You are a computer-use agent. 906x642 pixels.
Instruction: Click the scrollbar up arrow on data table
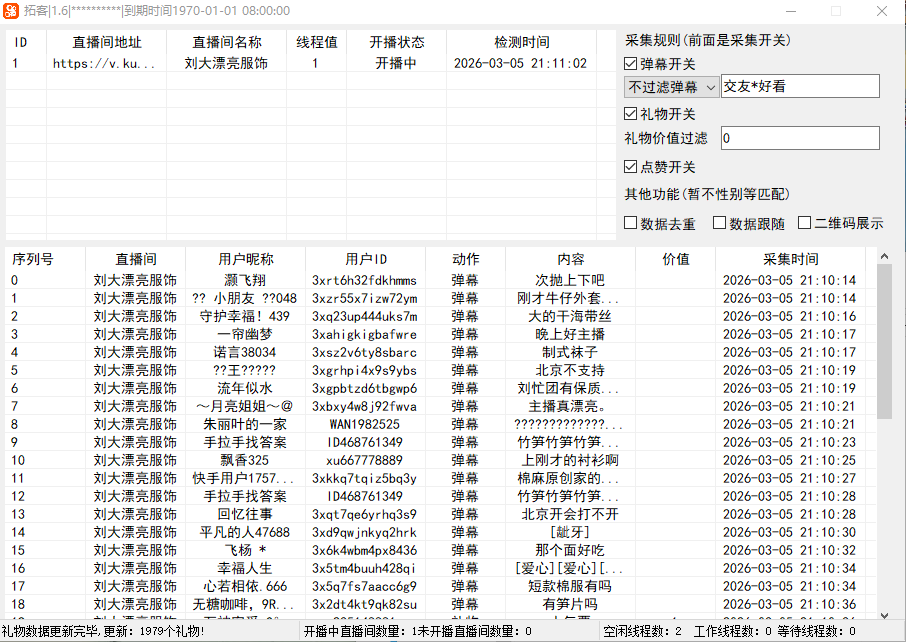coord(884,255)
